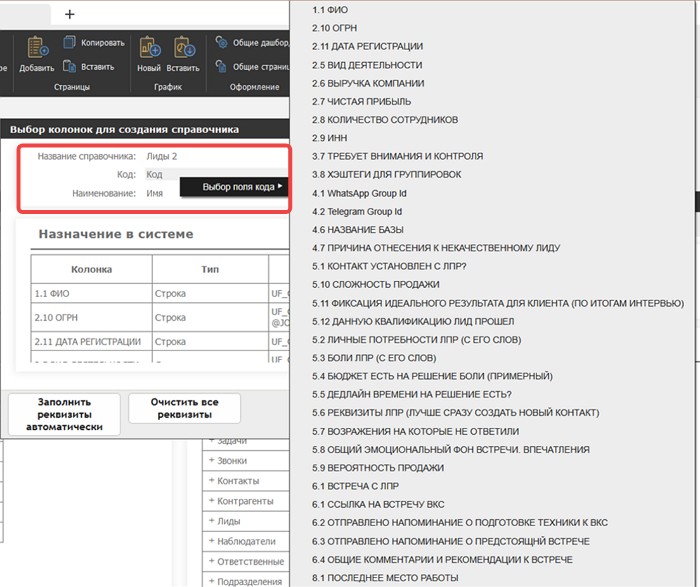
Task: Click the Добавить page icon
Action: pyautogui.click(x=38, y=47)
